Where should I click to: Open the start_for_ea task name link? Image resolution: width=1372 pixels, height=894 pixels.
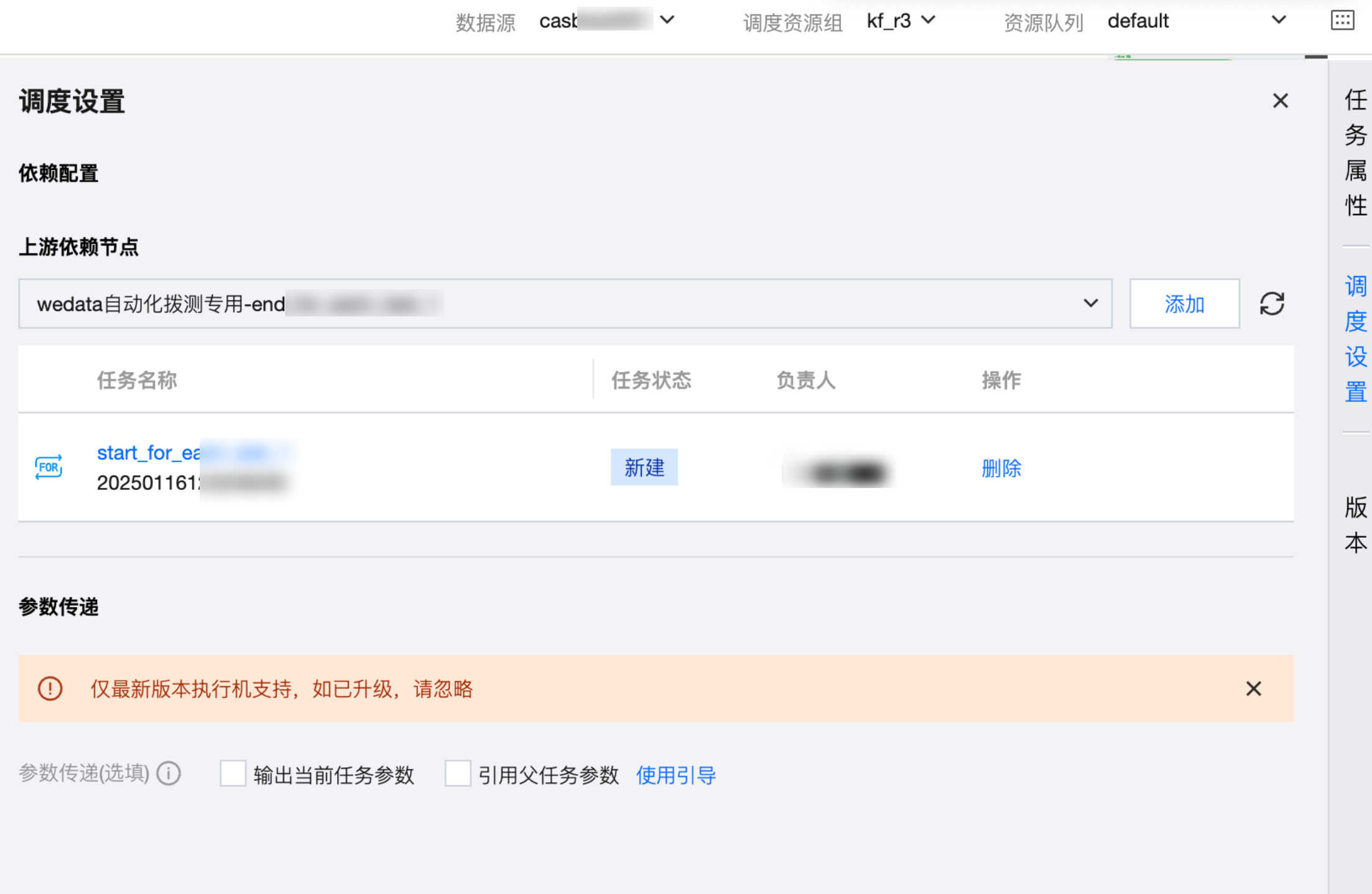[x=148, y=453]
